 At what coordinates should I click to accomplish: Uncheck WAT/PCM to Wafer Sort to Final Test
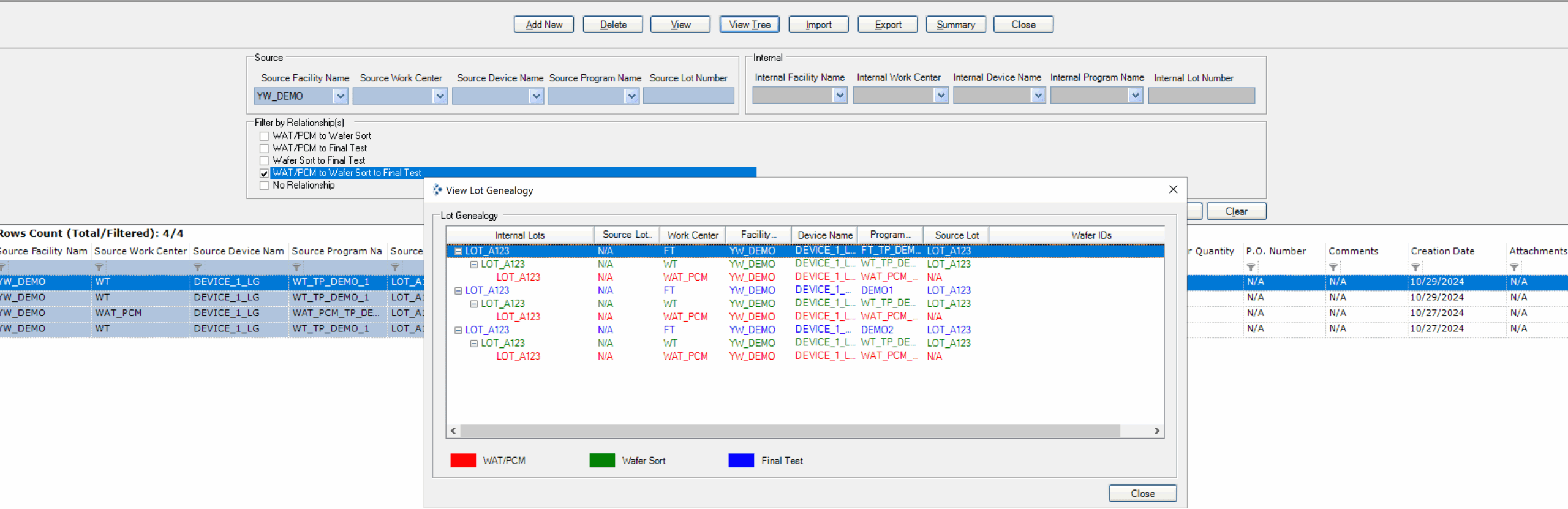coord(264,173)
